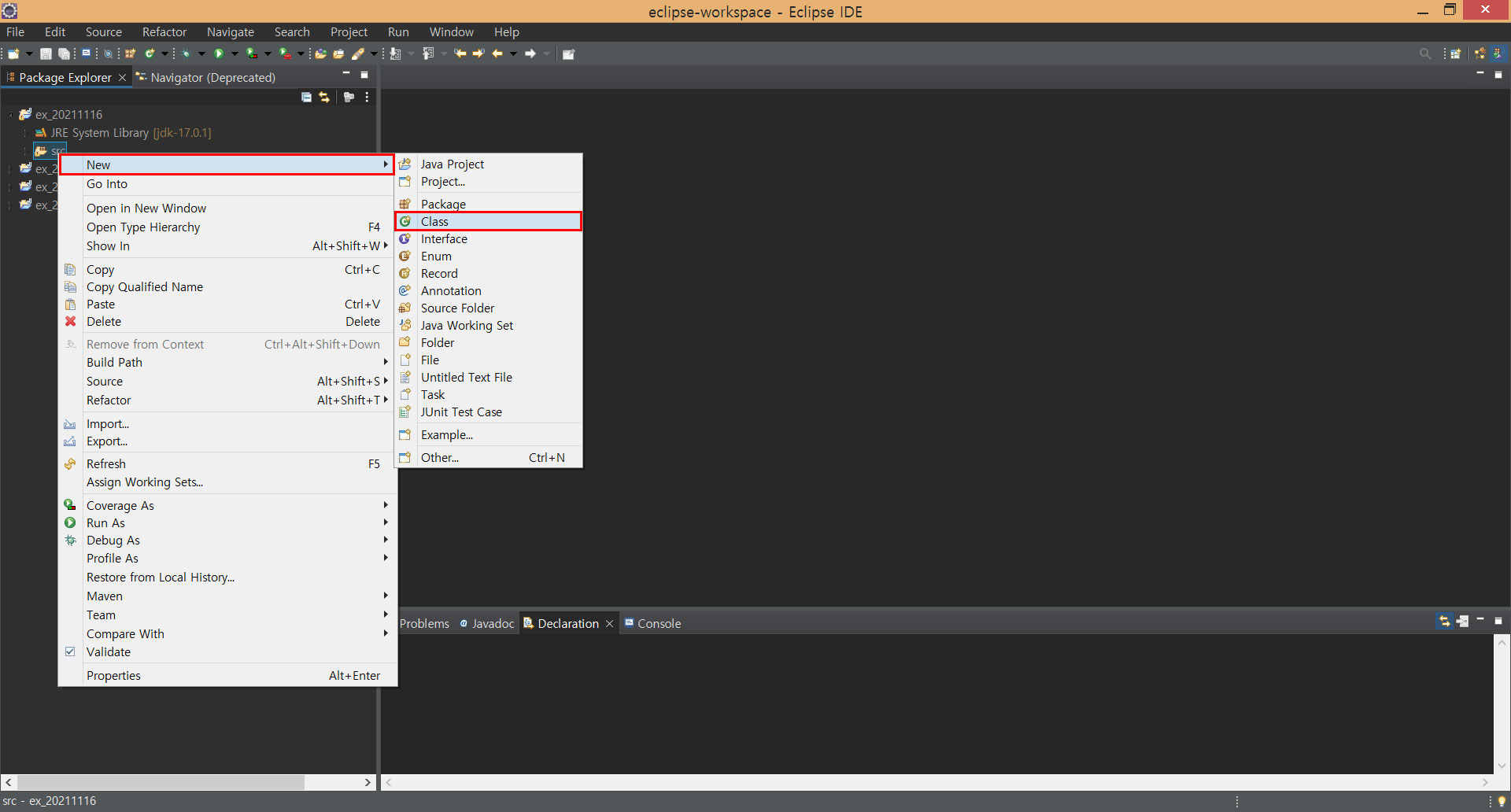1511x812 pixels.
Task: Click Declaration view scroll down arrow
Action: click(x=1502, y=766)
